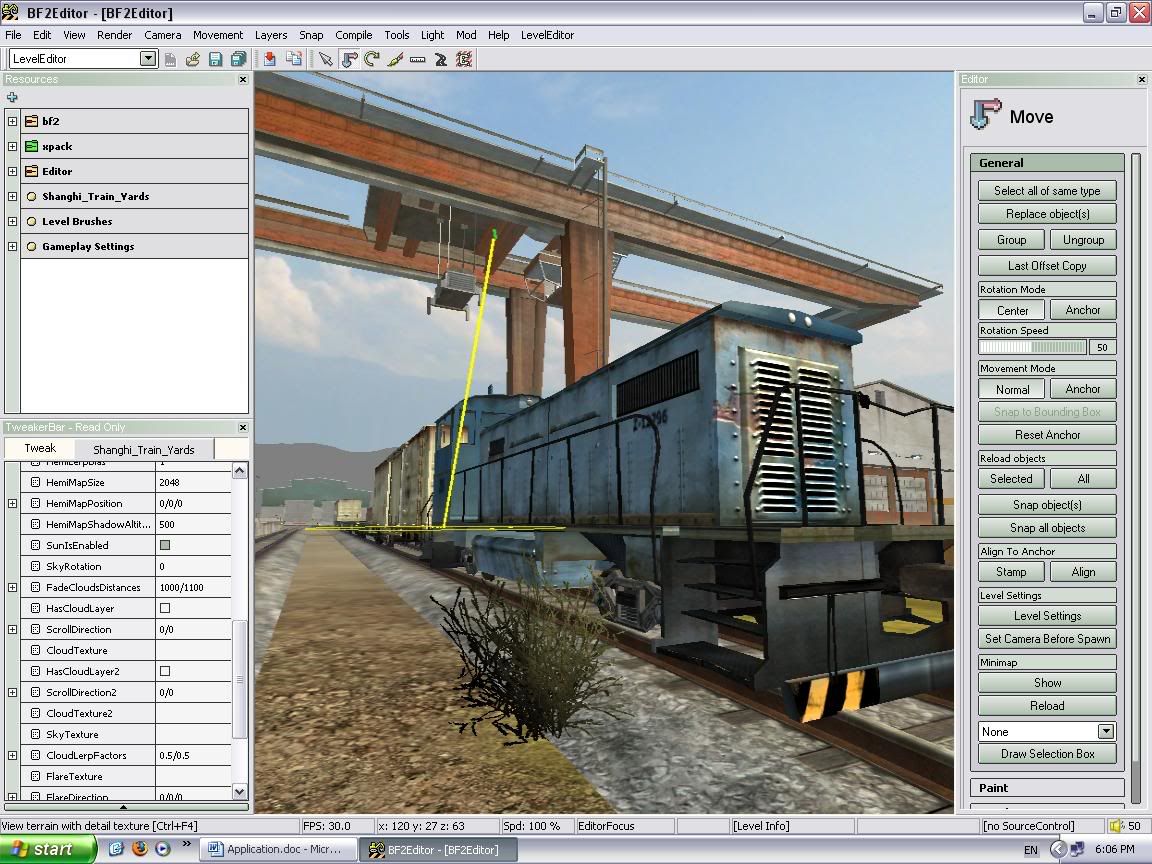The width and height of the screenshot is (1152, 864).
Task: Click the large Move icon in Editor panel
Action: click(x=985, y=115)
